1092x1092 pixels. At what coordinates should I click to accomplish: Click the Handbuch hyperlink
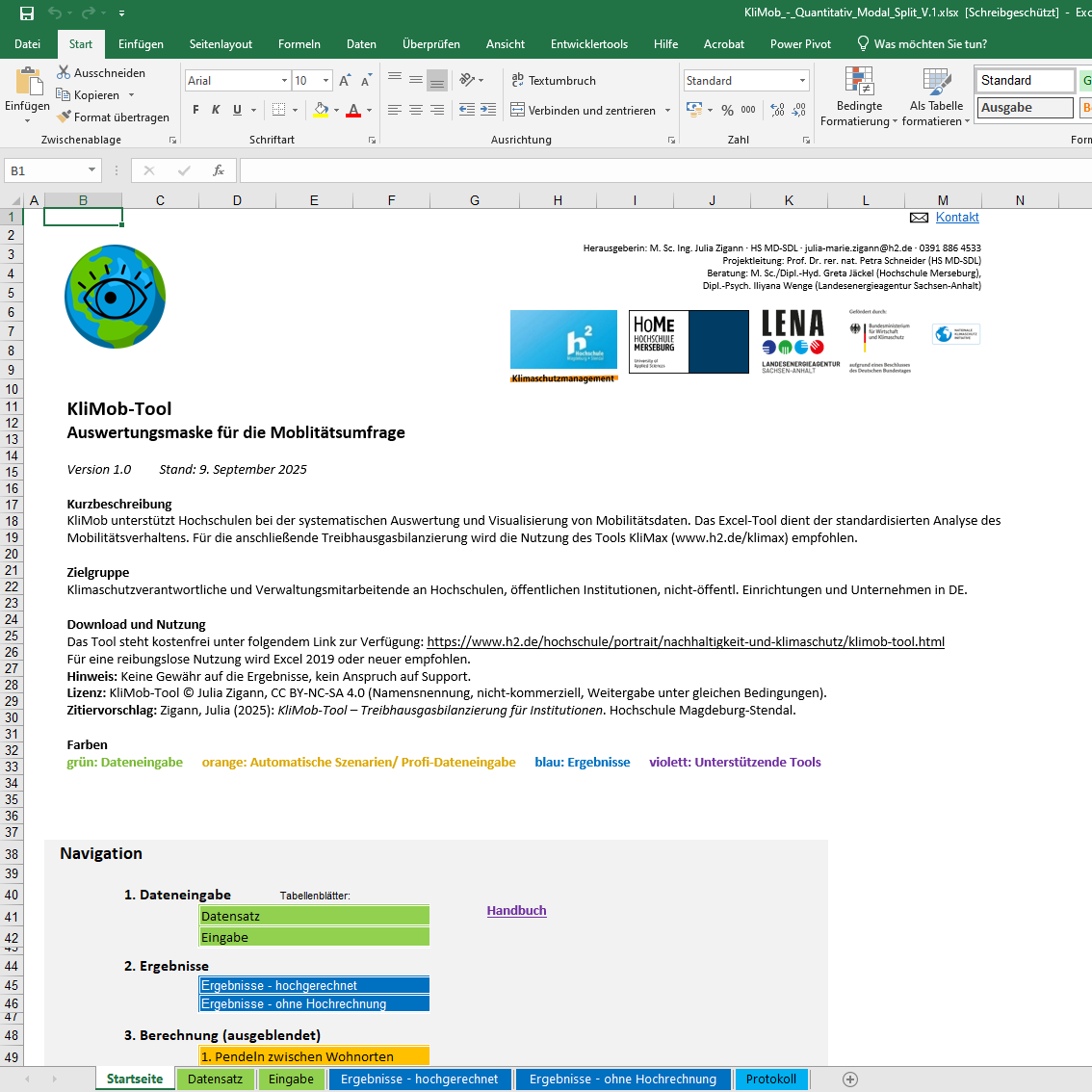tap(516, 911)
